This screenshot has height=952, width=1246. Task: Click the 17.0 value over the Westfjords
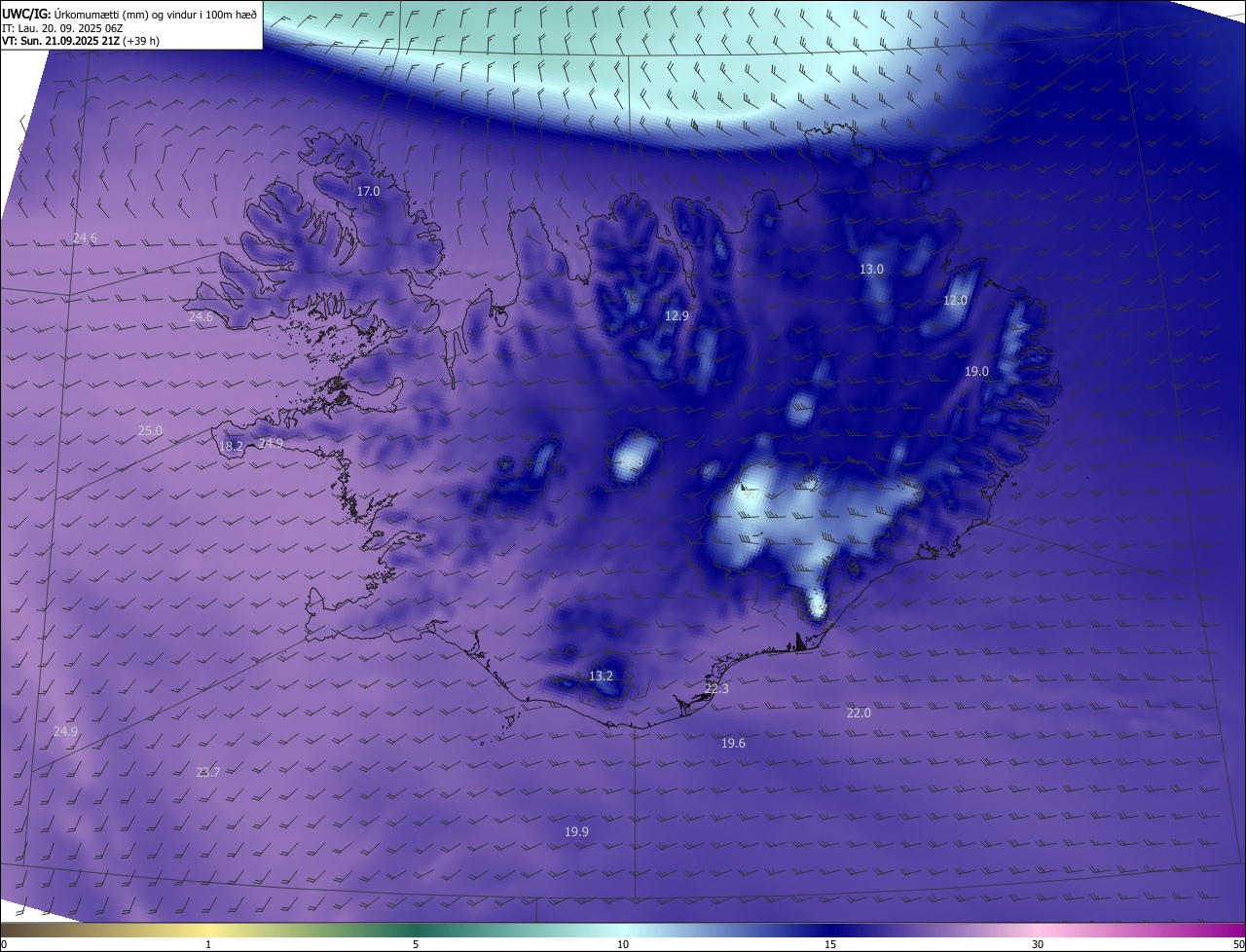(x=368, y=192)
